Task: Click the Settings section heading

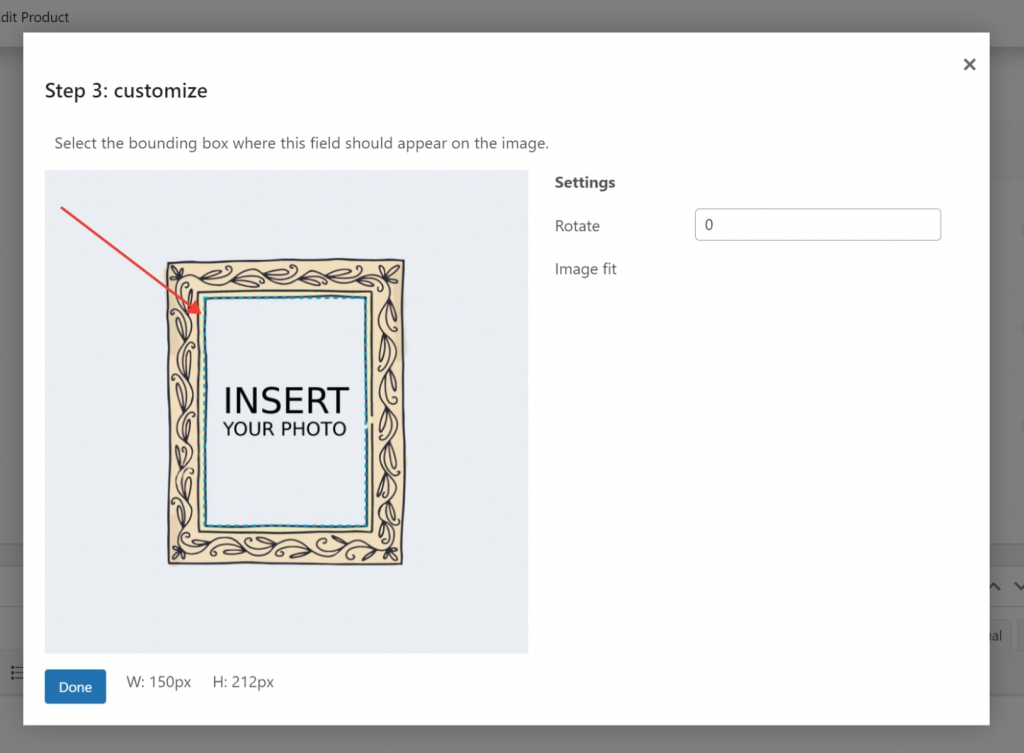Action: pyautogui.click(x=584, y=182)
